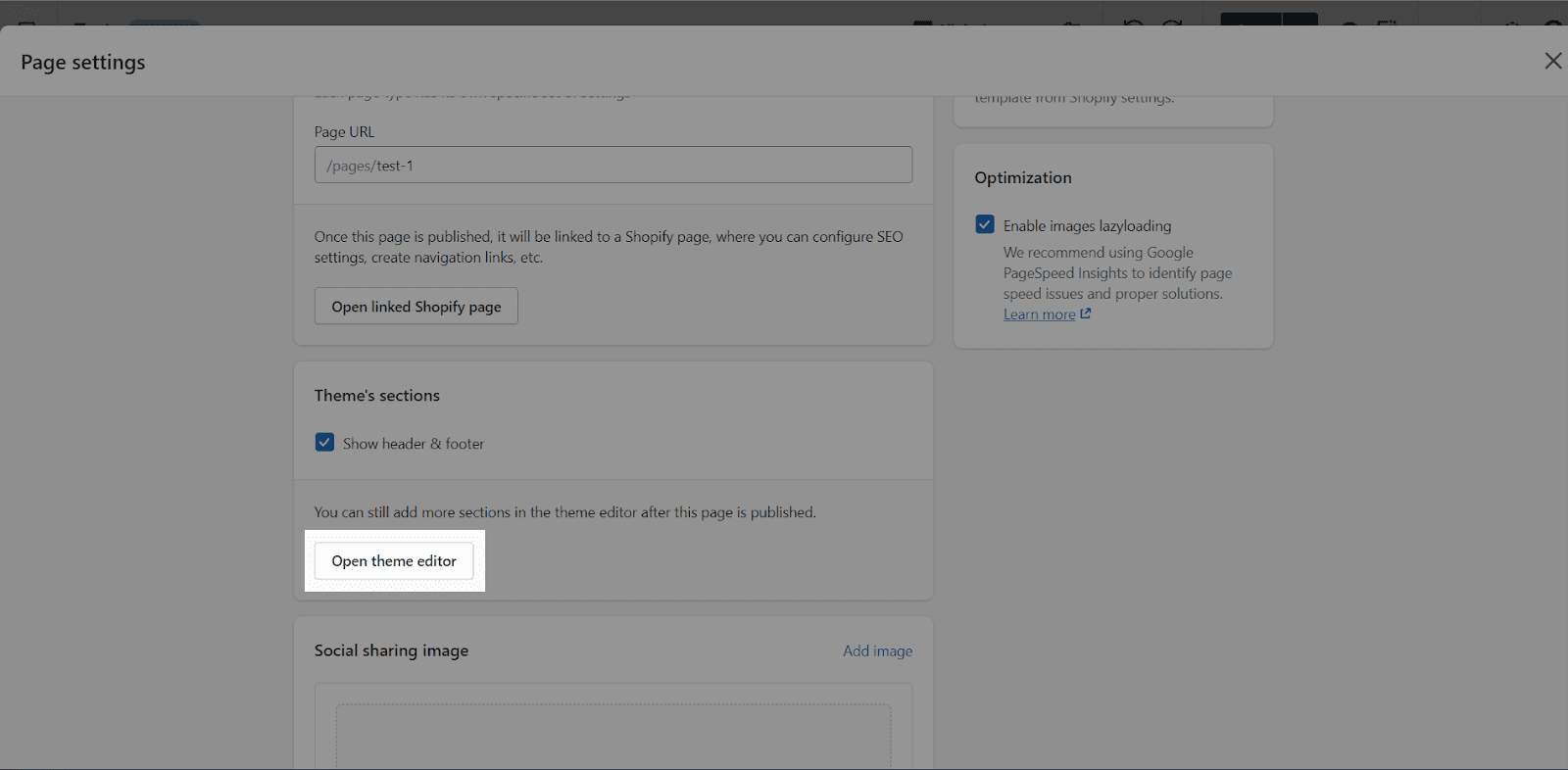The width and height of the screenshot is (1568, 770).
Task: Click the Social sharing image heading
Action: [391, 650]
